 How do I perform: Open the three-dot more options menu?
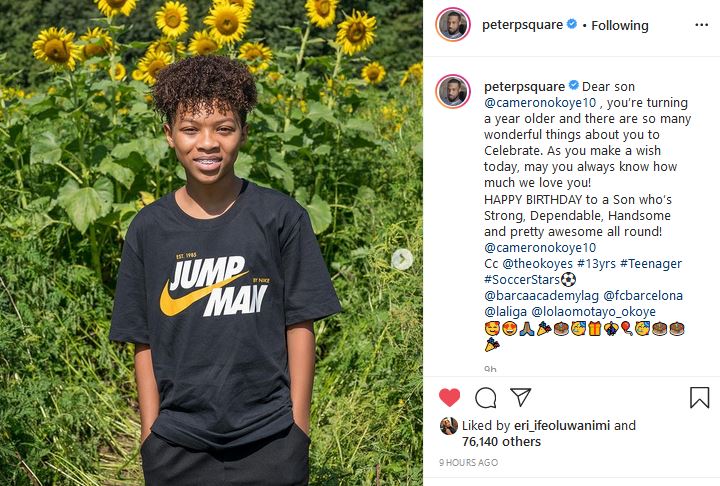click(x=701, y=25)
